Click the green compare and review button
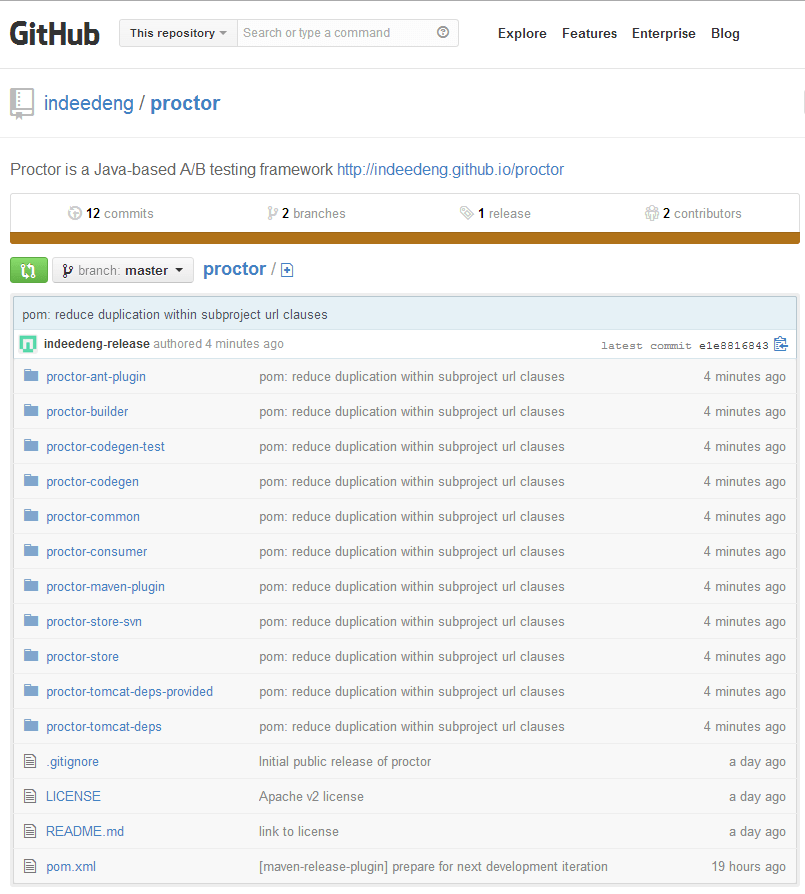This screenshot has height=894, width=805. (28, 270)
